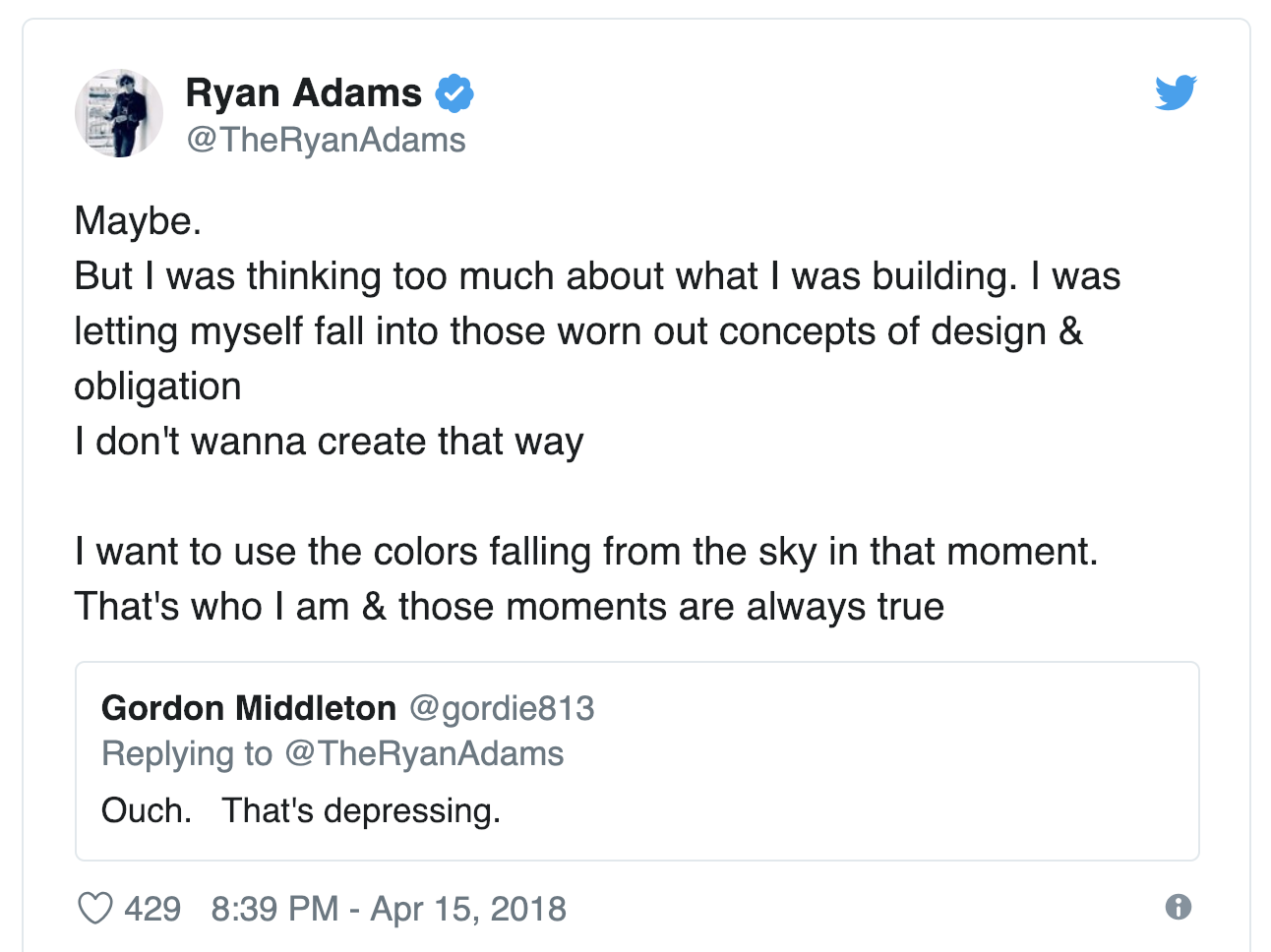Click "Replying to @TheRyanAdams" in quoted tweet

click(x=333, y=753)
